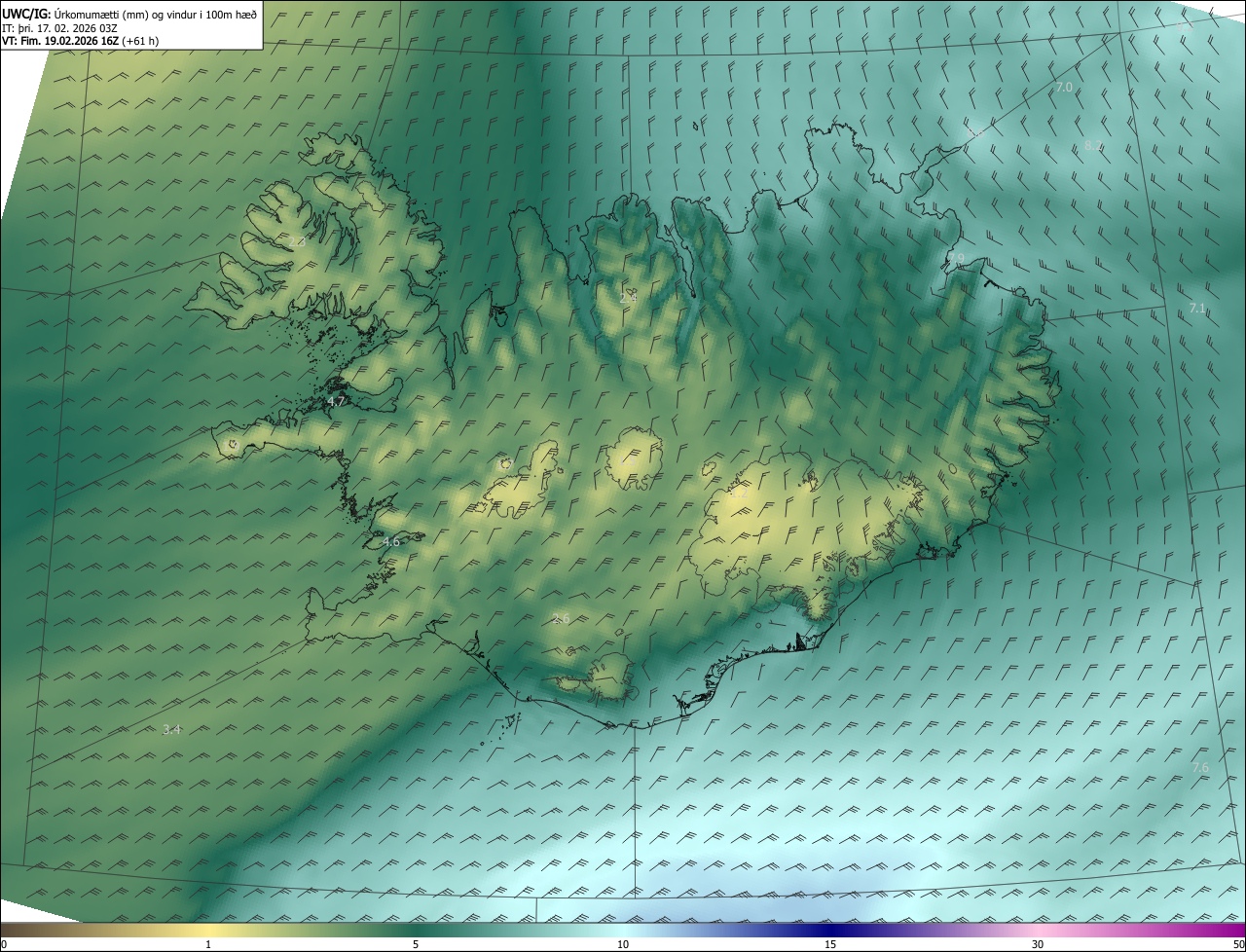Viewport: 1246px width, 952px height.
Task: Click the colour scale tick label 30
Action: pos(1038,944)
